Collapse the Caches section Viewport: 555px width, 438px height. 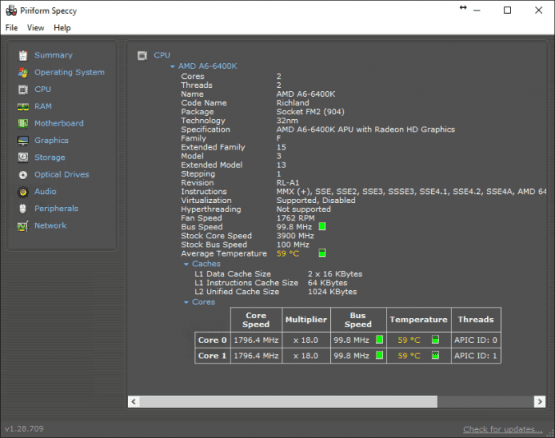point(186,264)
